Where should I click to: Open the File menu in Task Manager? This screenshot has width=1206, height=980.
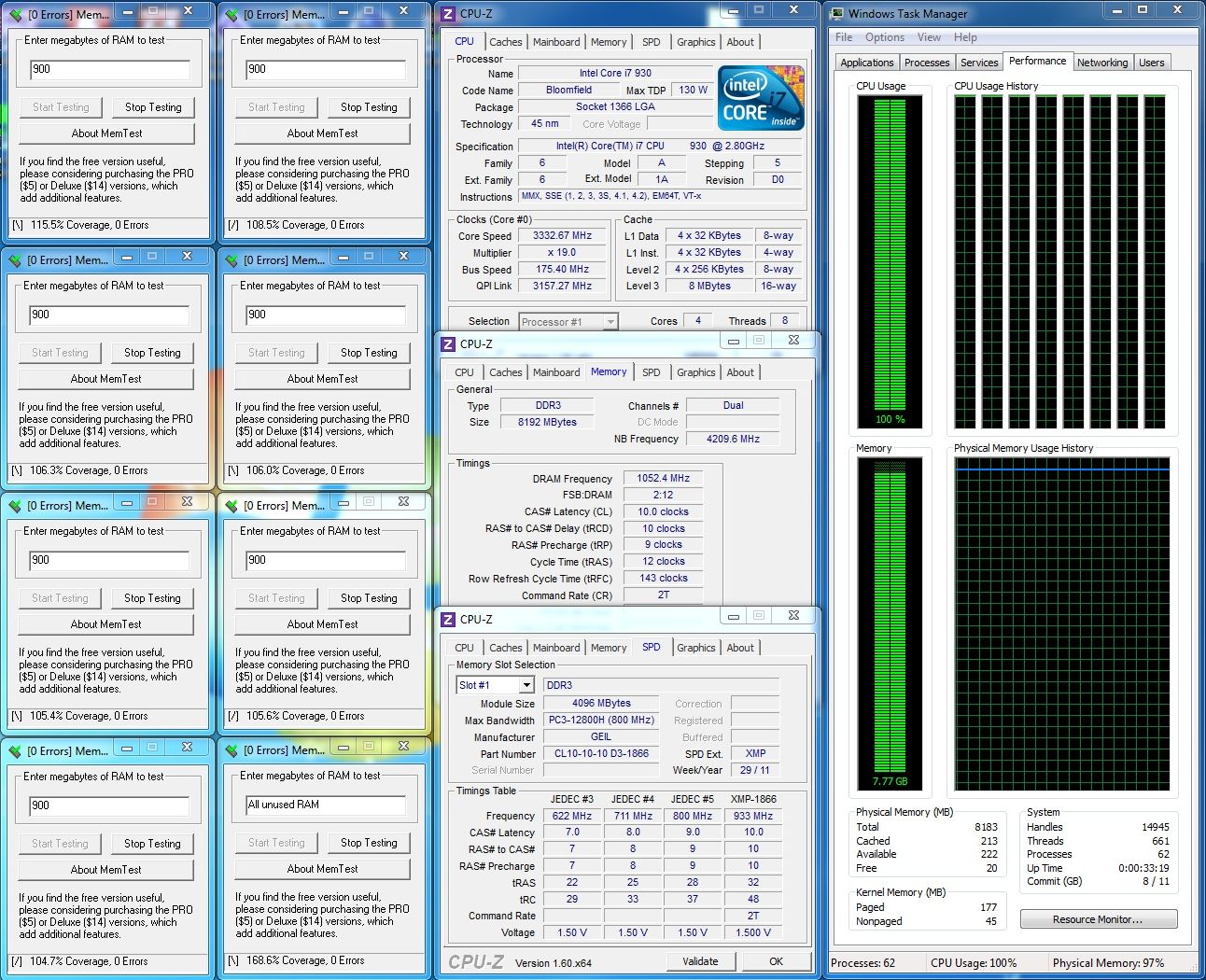click(844, 37)
